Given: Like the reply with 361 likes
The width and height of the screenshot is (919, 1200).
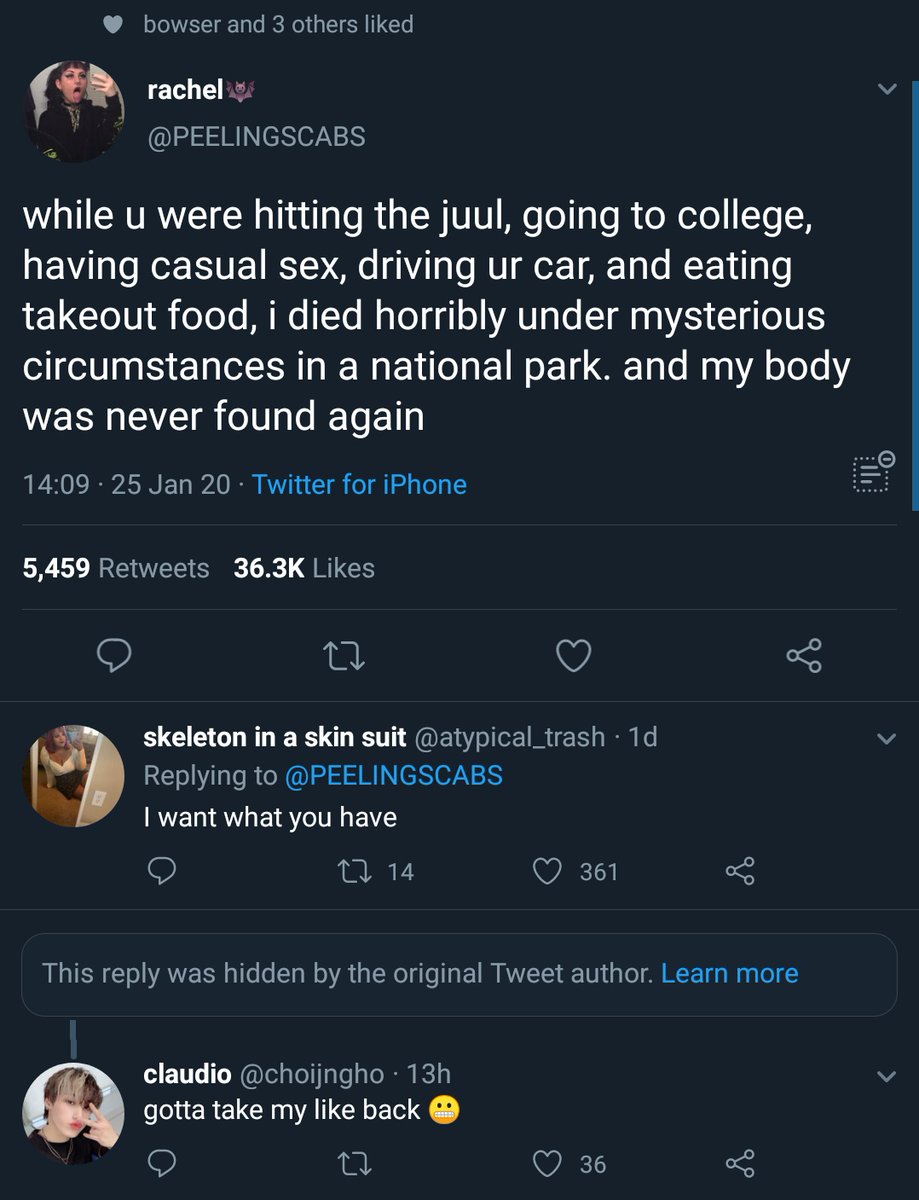Looking at the screenshot, I should [x=547, y=872].
